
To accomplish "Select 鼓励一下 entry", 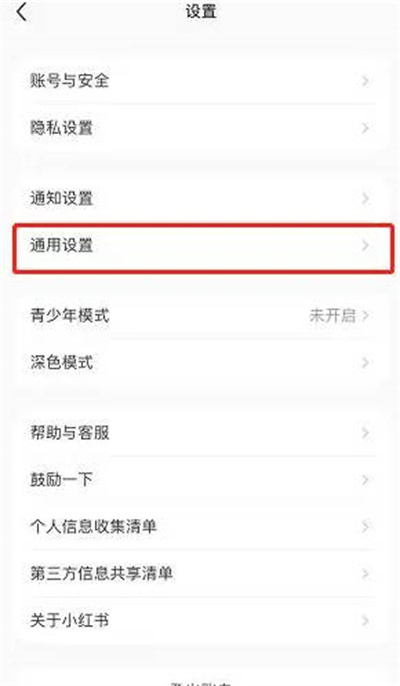I will pos(200,480).
